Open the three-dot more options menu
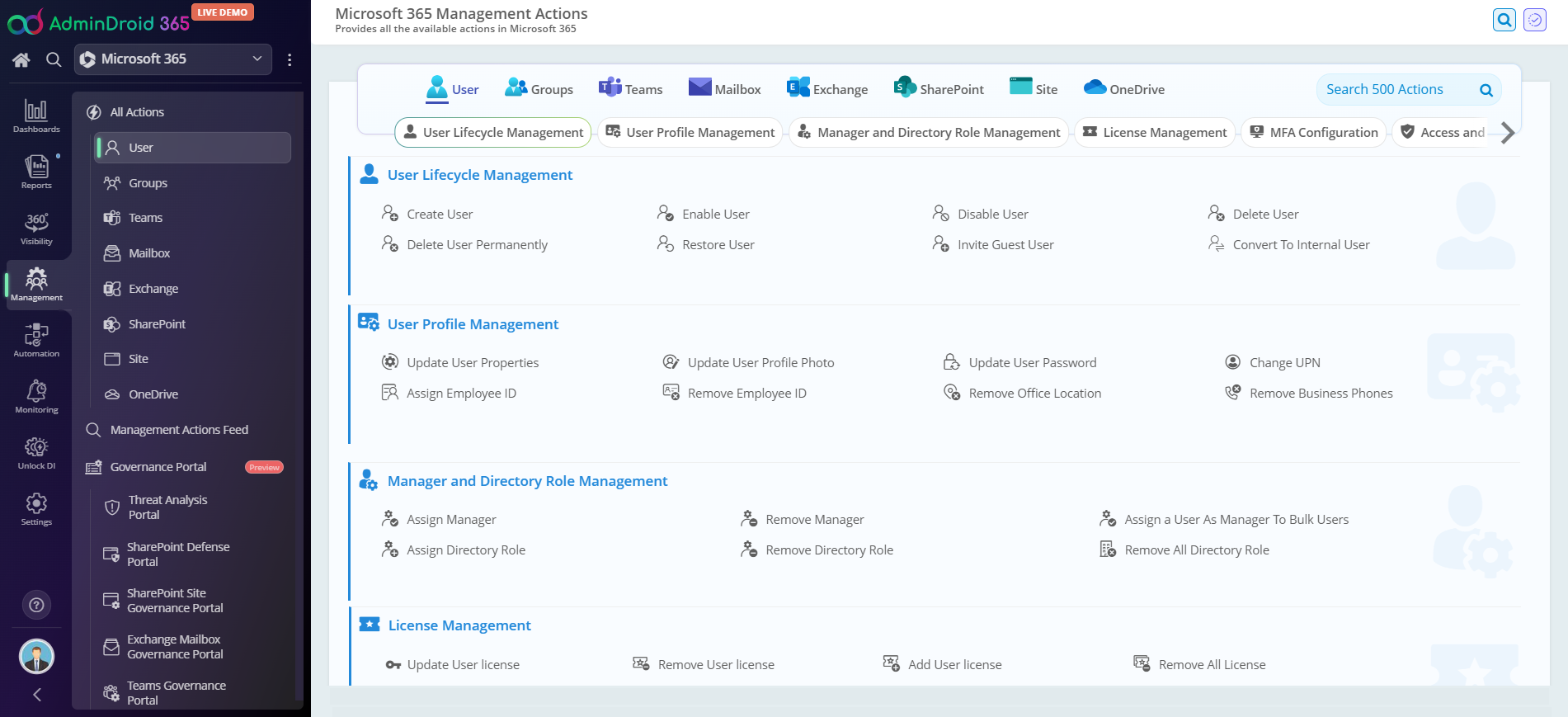This screenshot has height=717, width=1568. [290, 59]
